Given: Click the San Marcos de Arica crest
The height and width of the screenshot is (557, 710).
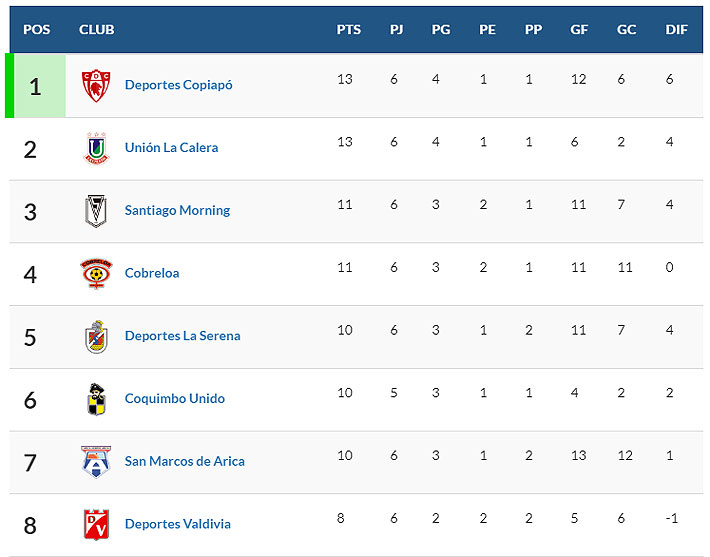Looking at the screenshot, I should click(x=96, y=461).
